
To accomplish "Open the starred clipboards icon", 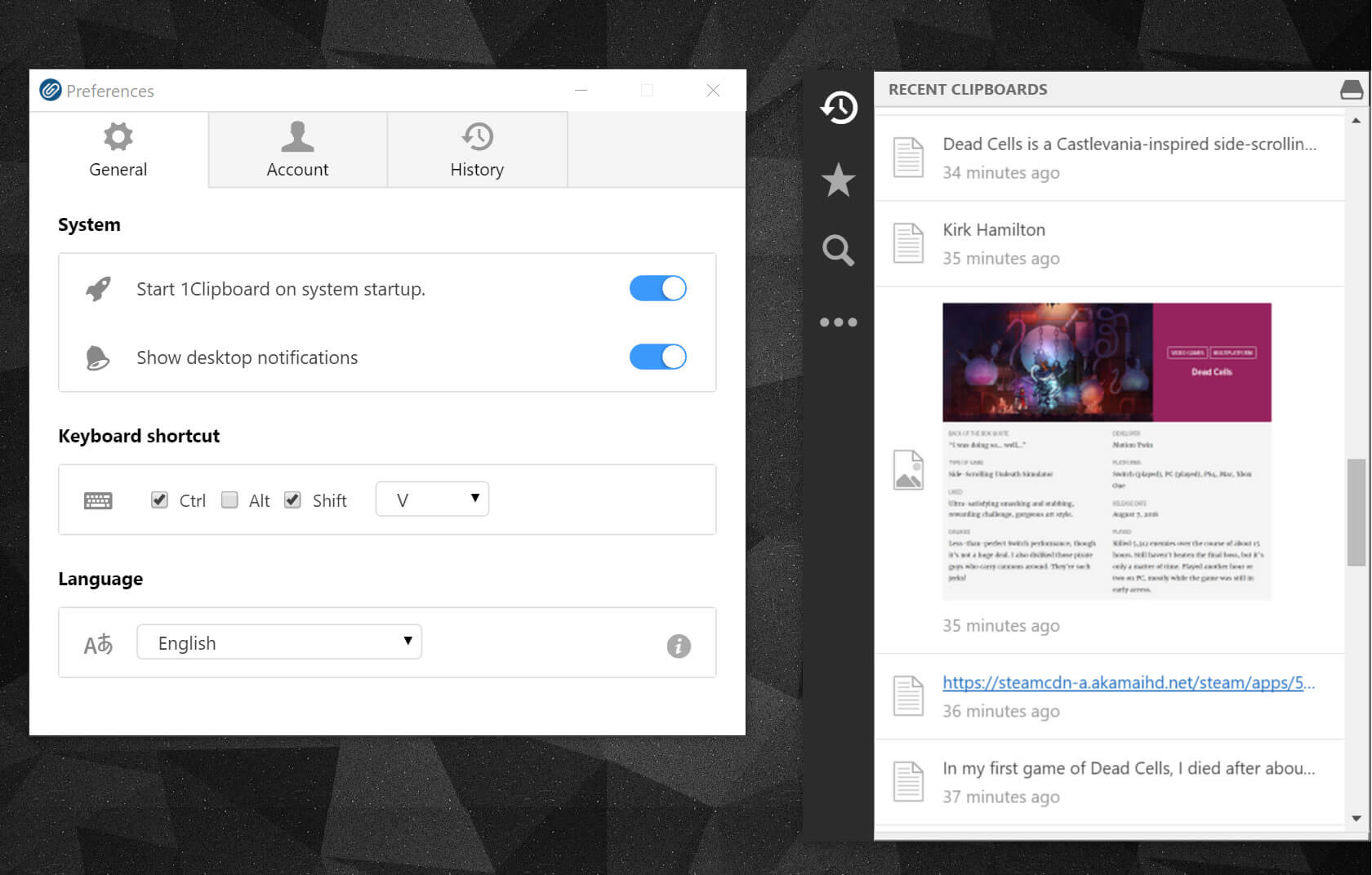I will [839, 180].
